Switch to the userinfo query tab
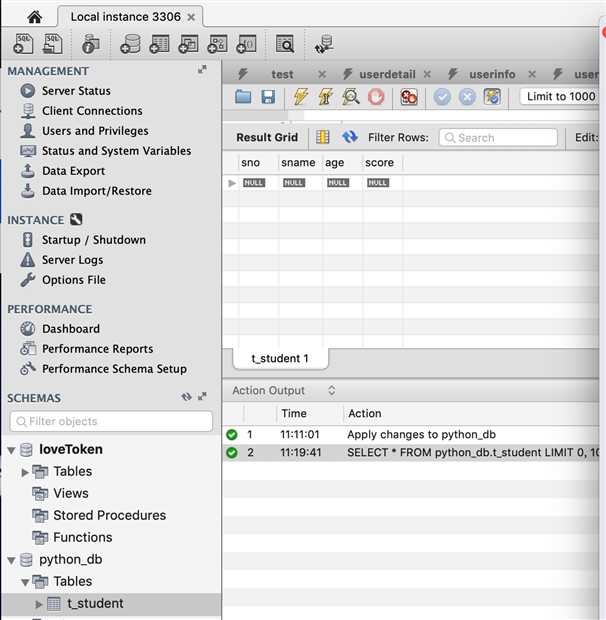The height and width of the screenshot is (620, 606). (x=492, y=74)
